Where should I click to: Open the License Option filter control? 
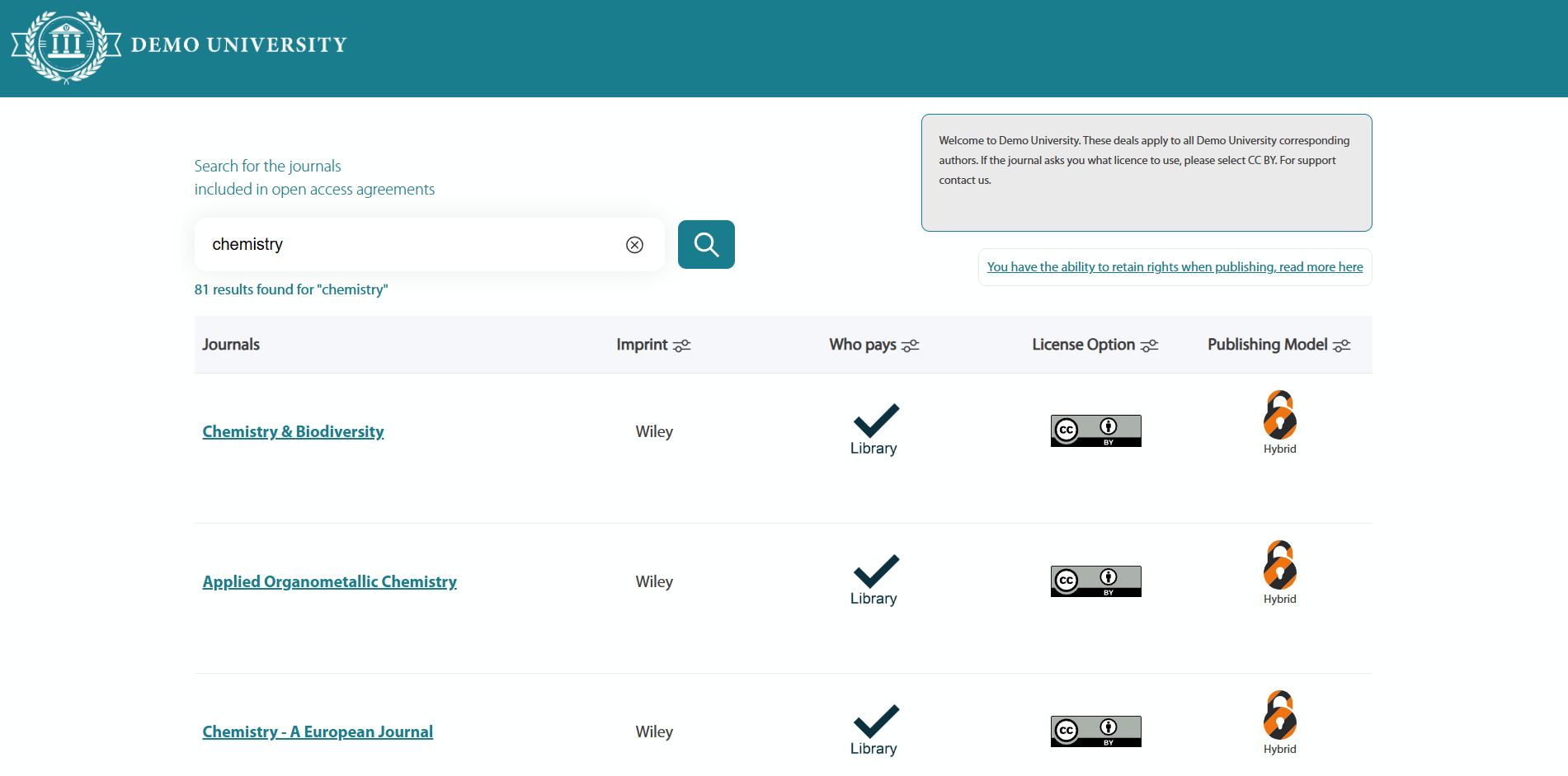pyautogui.click(x=1150, y=346)
